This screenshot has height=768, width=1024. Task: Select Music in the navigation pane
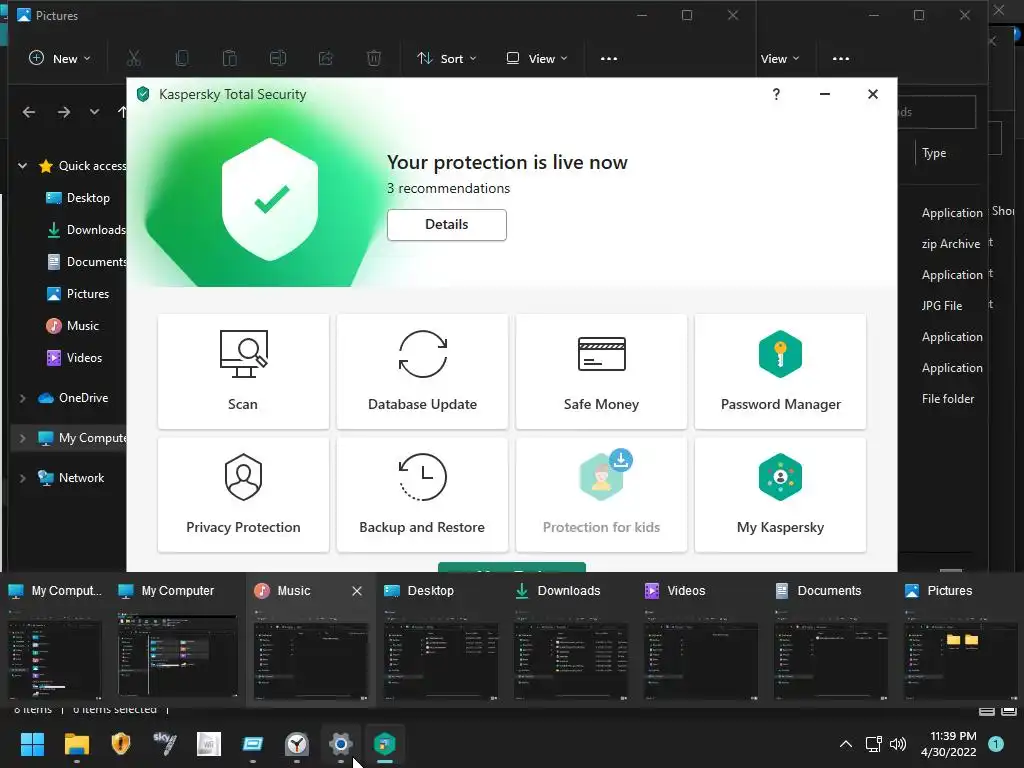72,326
